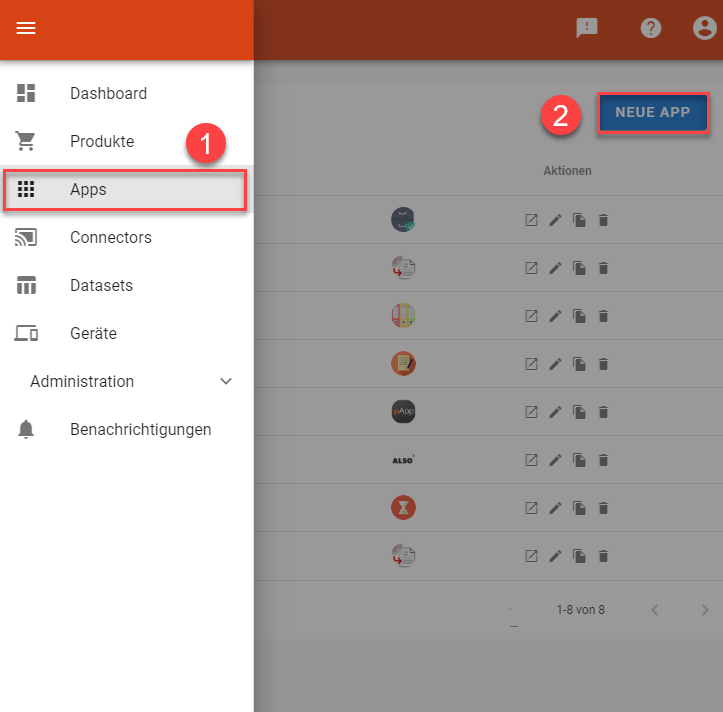The width and height of the screenshot is (723, 712).
Task: Open the help question mark icon
Action: coord(651,28)
